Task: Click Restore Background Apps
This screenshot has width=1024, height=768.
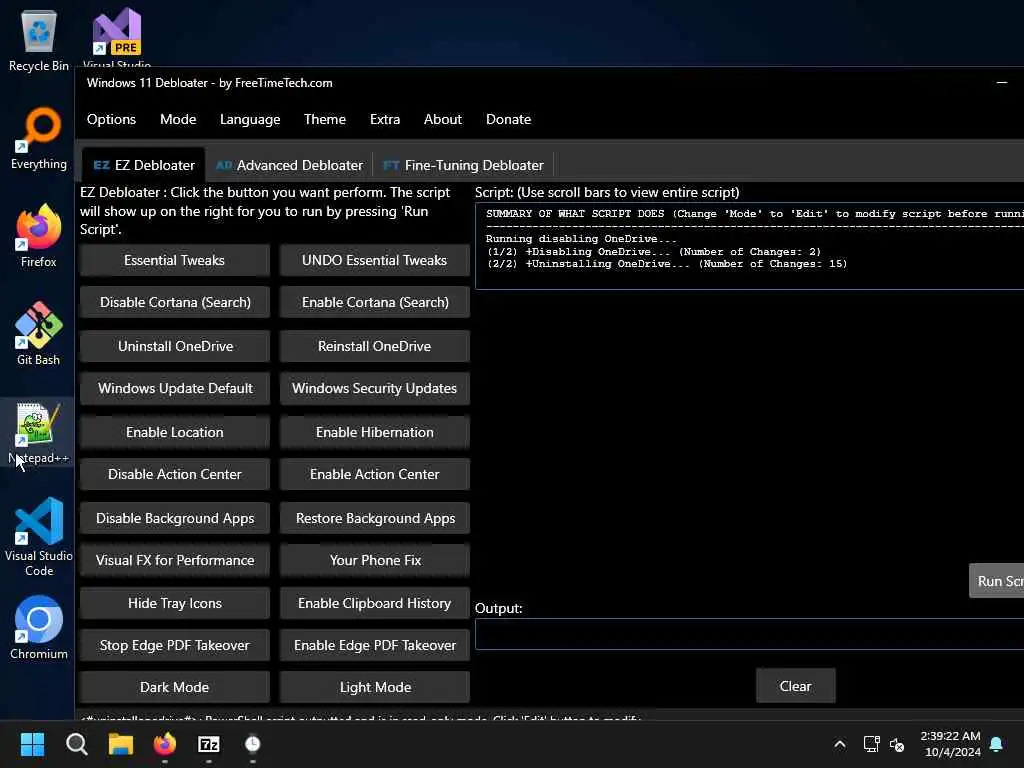Action: [x=374, y=519]
